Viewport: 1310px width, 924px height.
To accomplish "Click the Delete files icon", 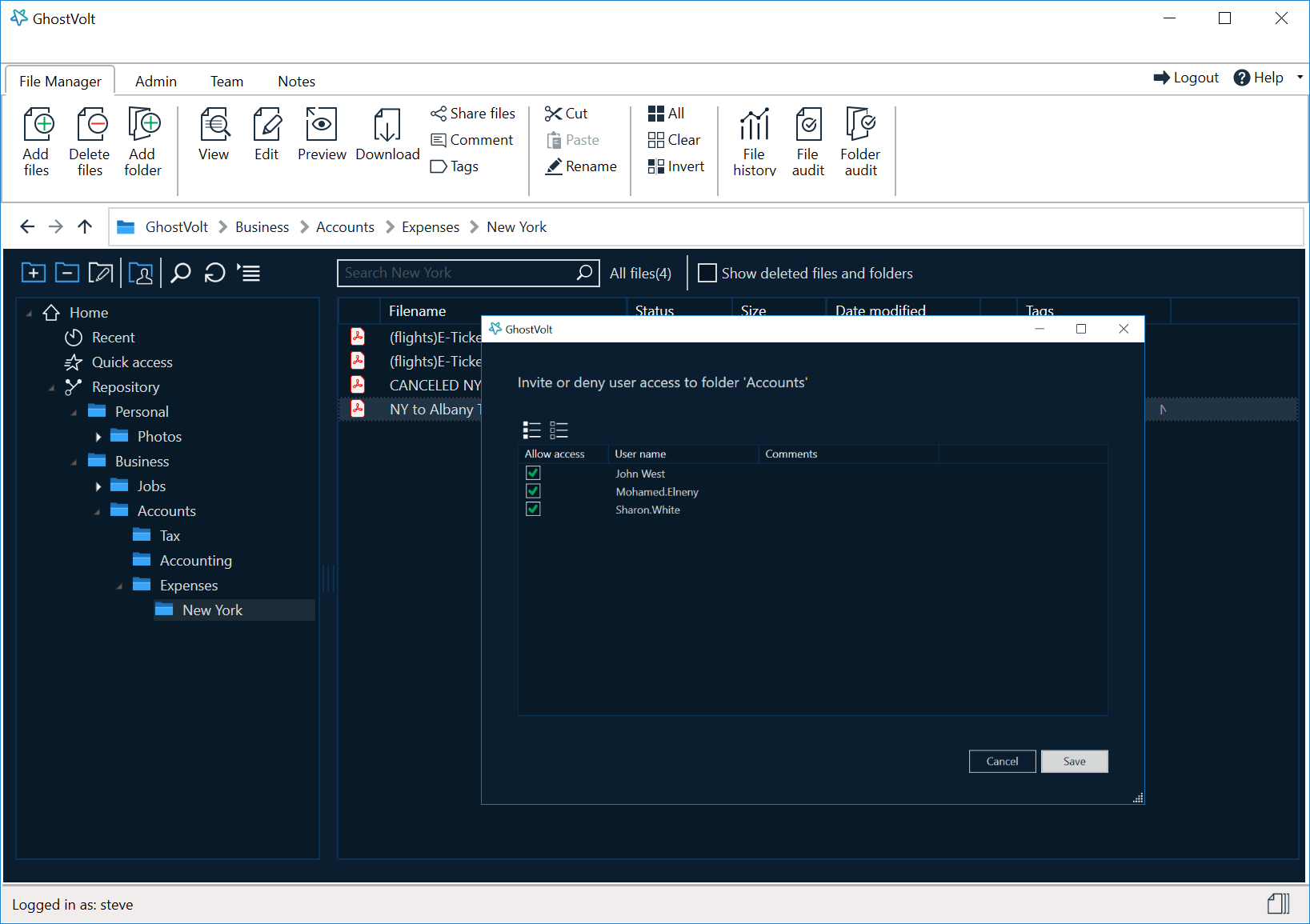I will (90, 142).
